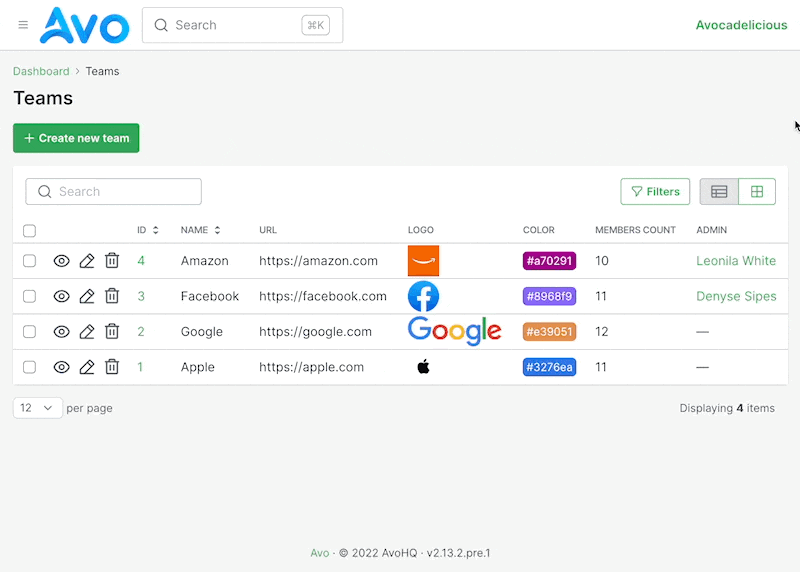
Task: Open team ID 2 link
Action: tap(141, 332)
